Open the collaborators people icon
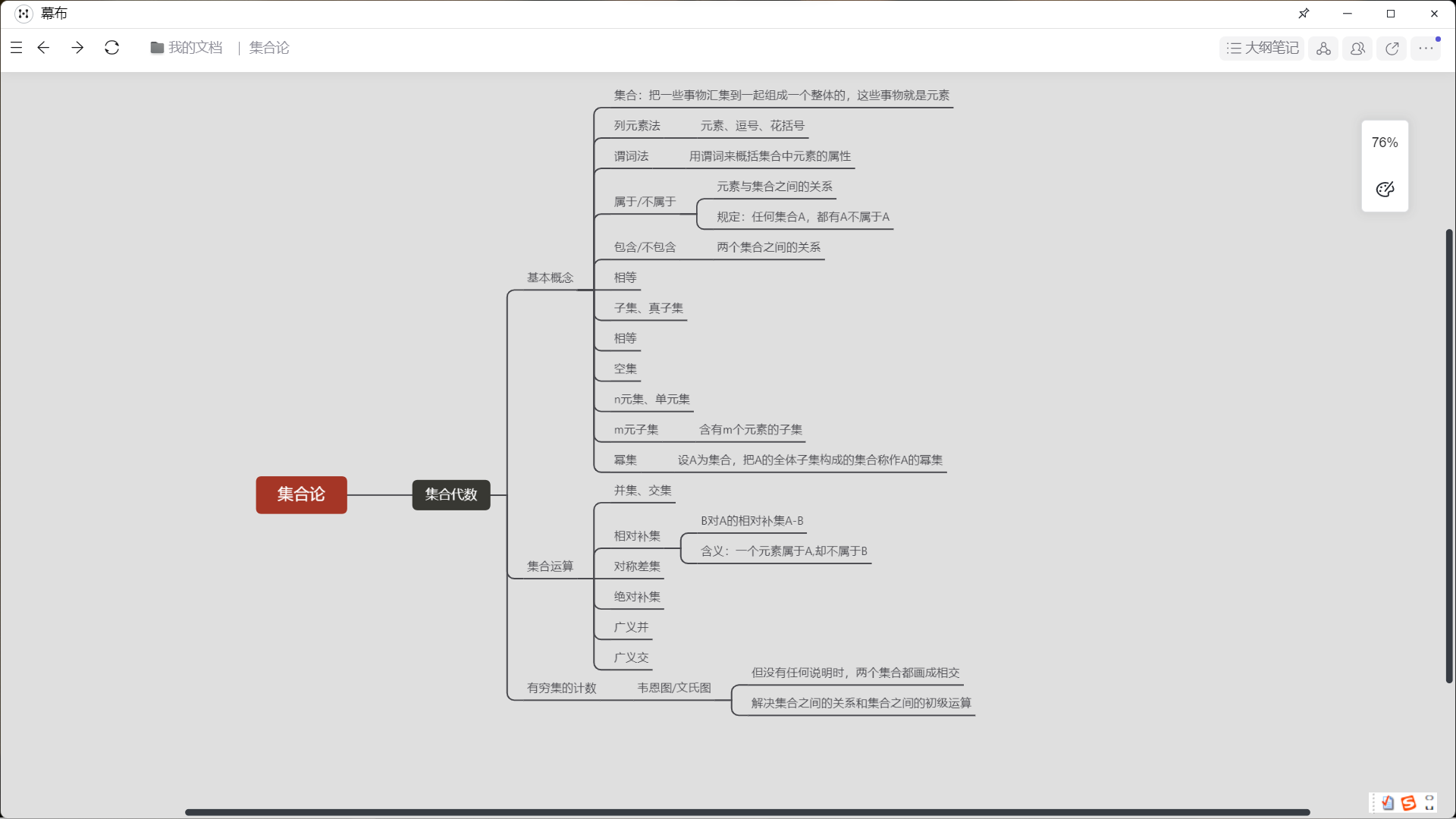The width and height of the screenshot is (1456, 819). 1357,49
